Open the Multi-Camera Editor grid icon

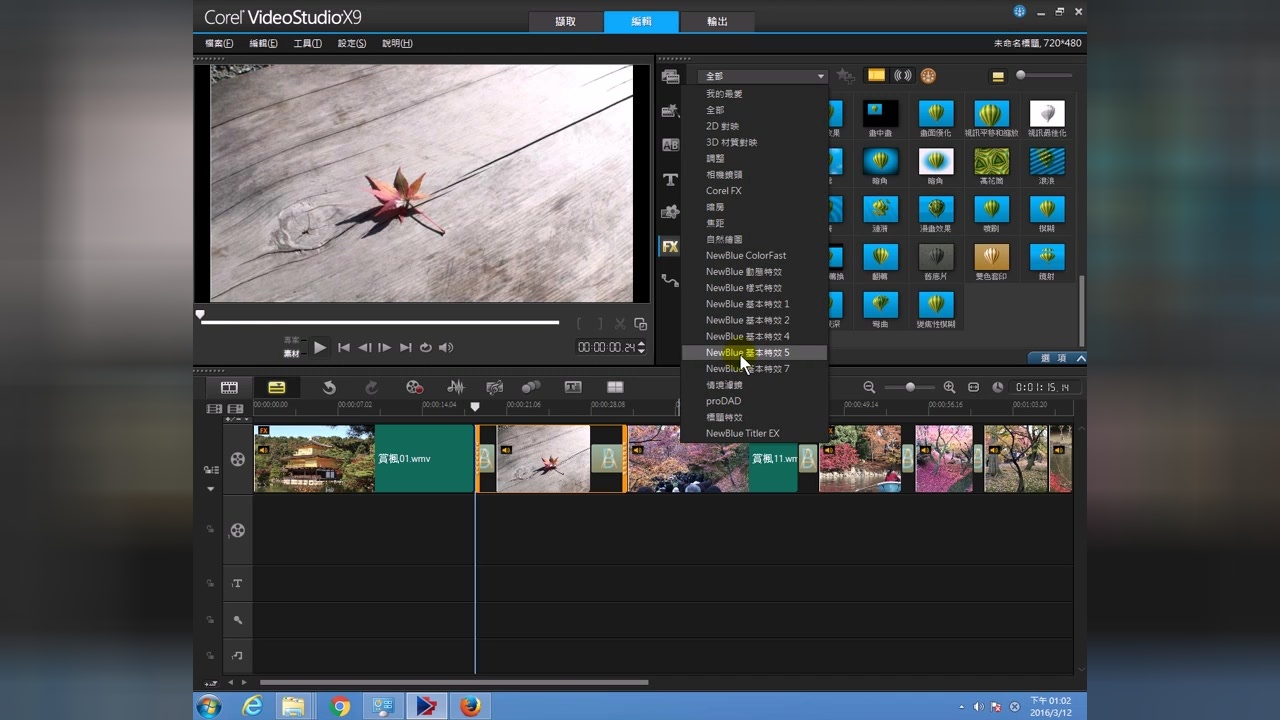click(x=615, y=387)
